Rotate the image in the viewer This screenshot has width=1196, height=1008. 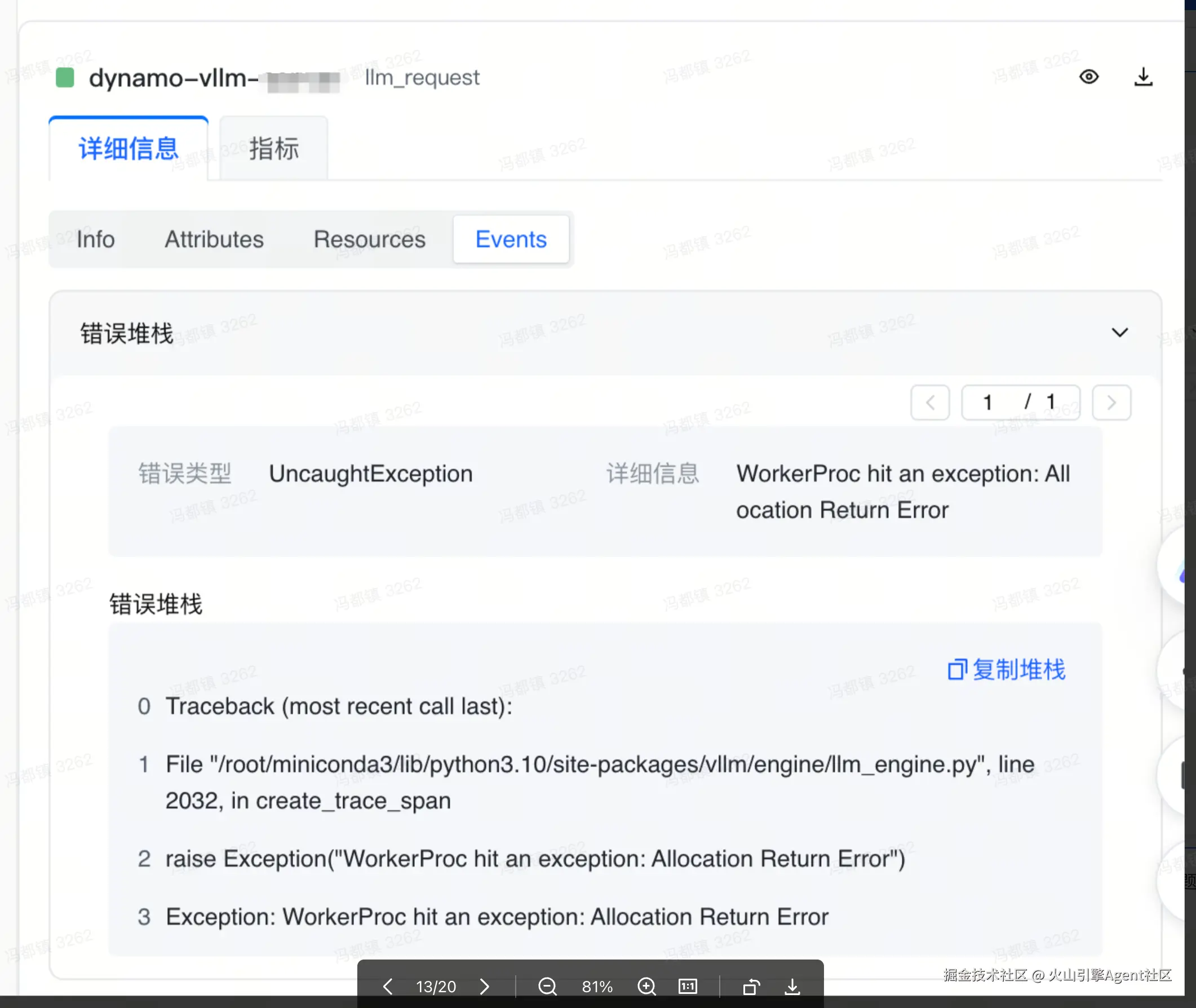[751, 985]
